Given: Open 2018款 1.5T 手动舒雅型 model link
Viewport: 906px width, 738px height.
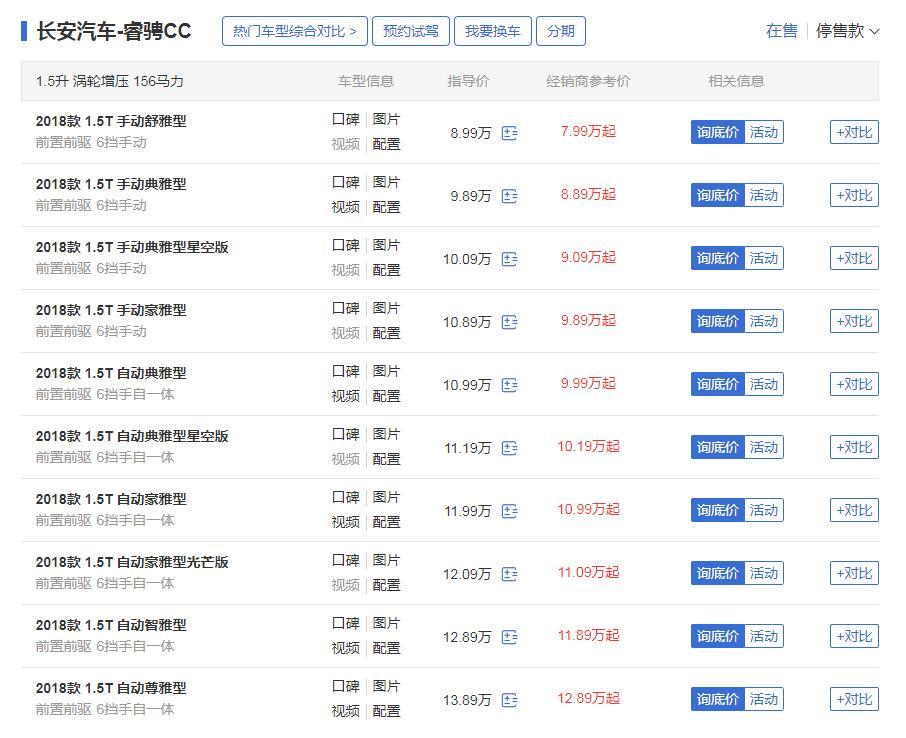Looking at the screenshot, I should coord(111,121).
